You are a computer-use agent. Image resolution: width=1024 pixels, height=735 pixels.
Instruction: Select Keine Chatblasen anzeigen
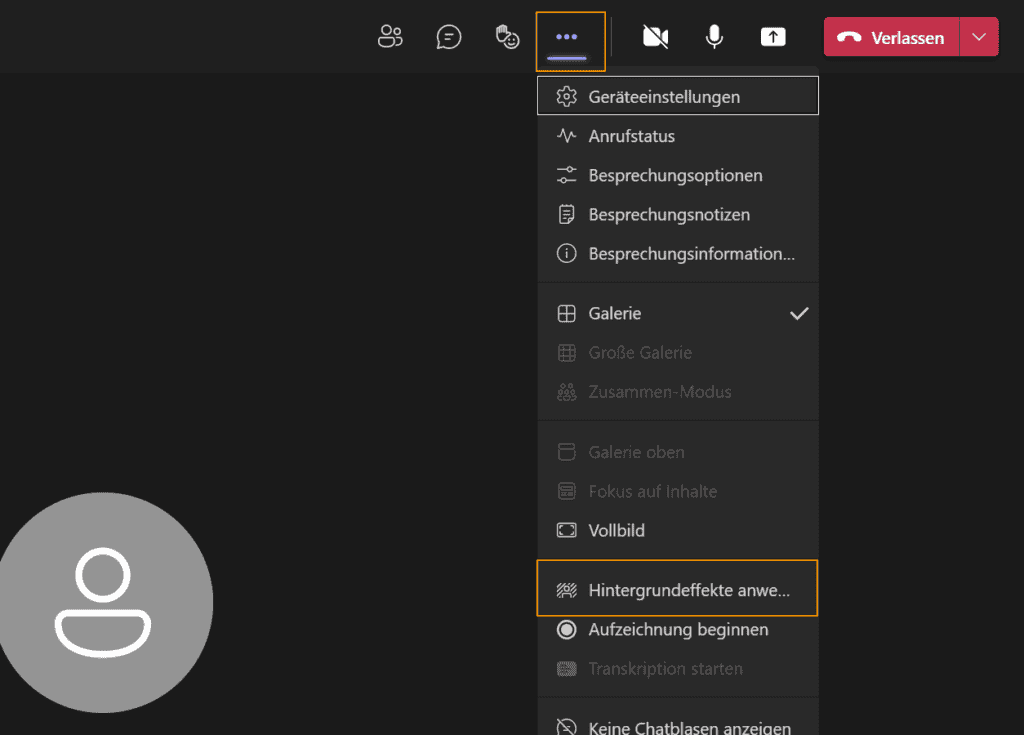(x=678, y=727)
